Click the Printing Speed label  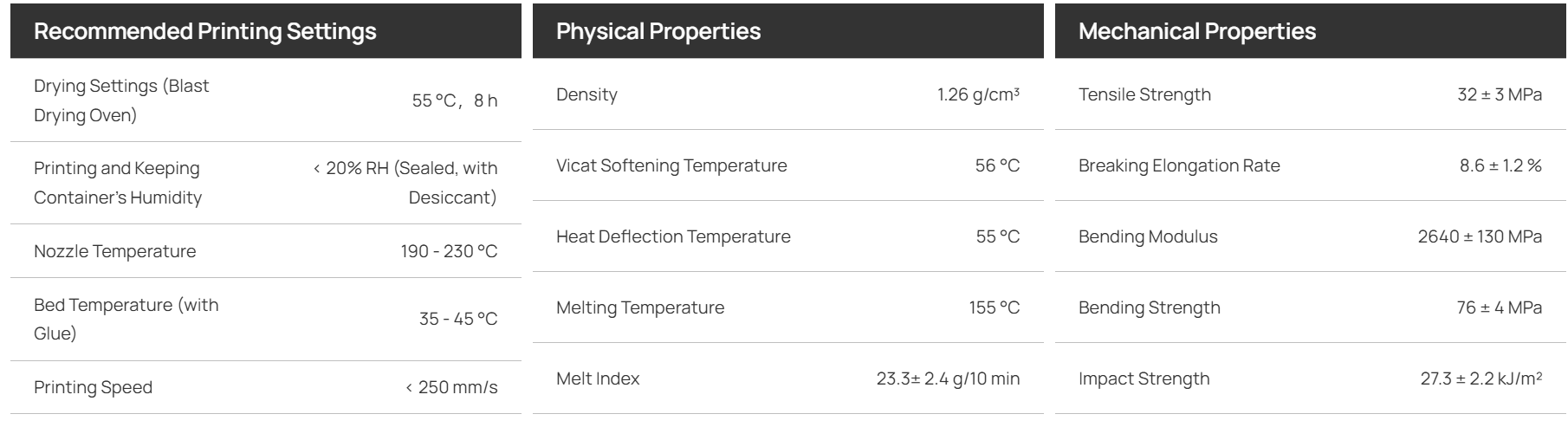pyautogui.click(x=93, y=387)
